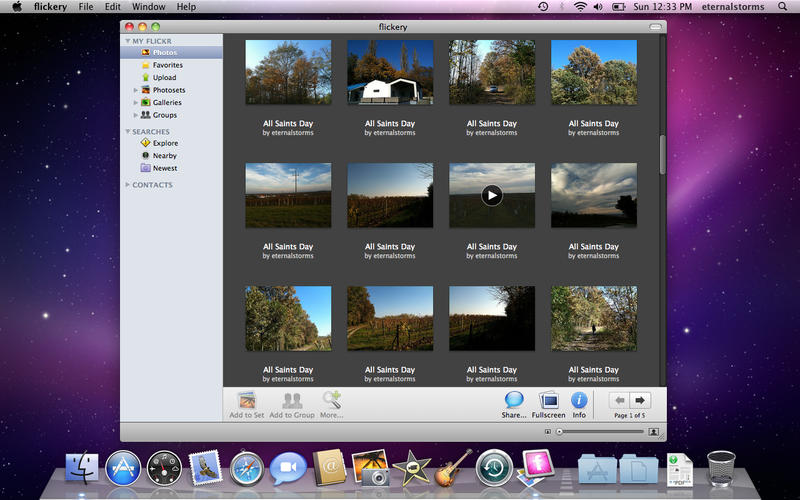Open the Share speech bubble icon
The height and width of the screenshot is (500, 800).
tap(514, 400)
